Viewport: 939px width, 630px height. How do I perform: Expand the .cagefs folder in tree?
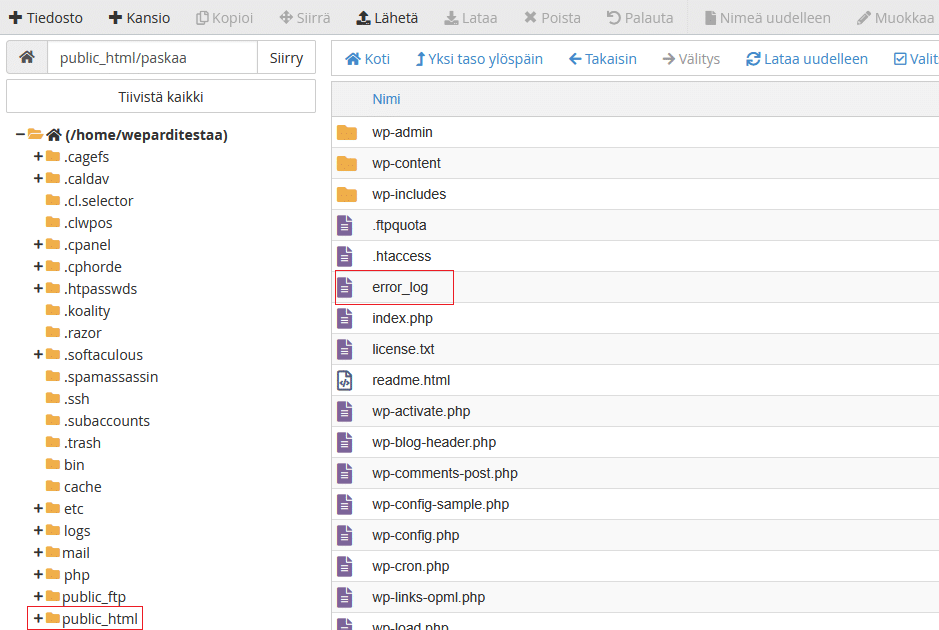38,156
